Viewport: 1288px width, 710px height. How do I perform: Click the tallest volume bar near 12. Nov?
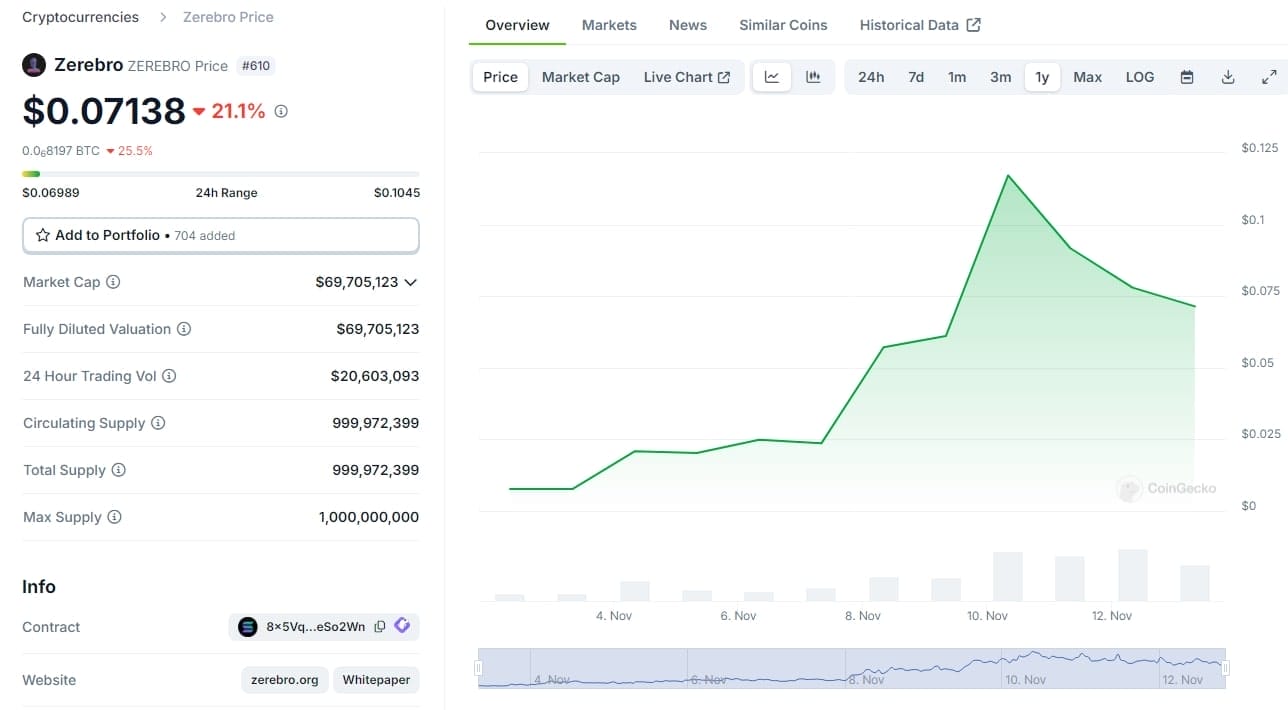coord(1133,575)
